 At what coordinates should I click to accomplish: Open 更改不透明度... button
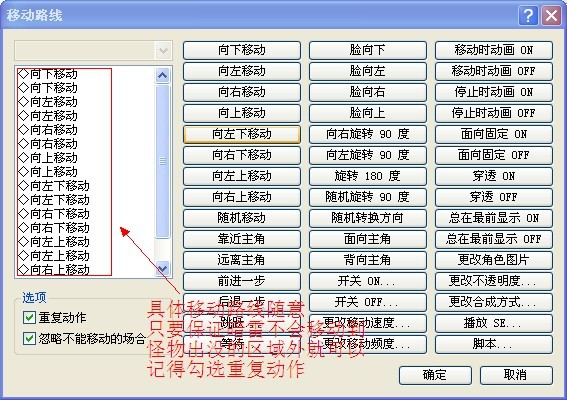coord(494,281)
